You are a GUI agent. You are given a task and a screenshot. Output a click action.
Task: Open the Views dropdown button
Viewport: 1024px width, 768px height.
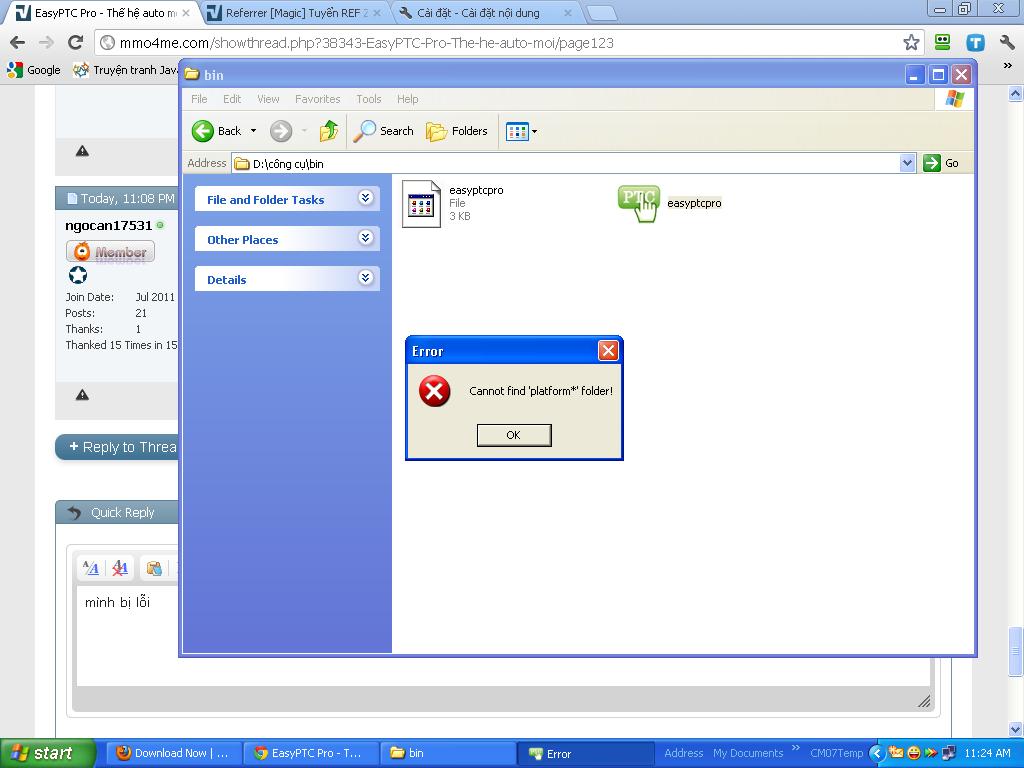(521, 131)
